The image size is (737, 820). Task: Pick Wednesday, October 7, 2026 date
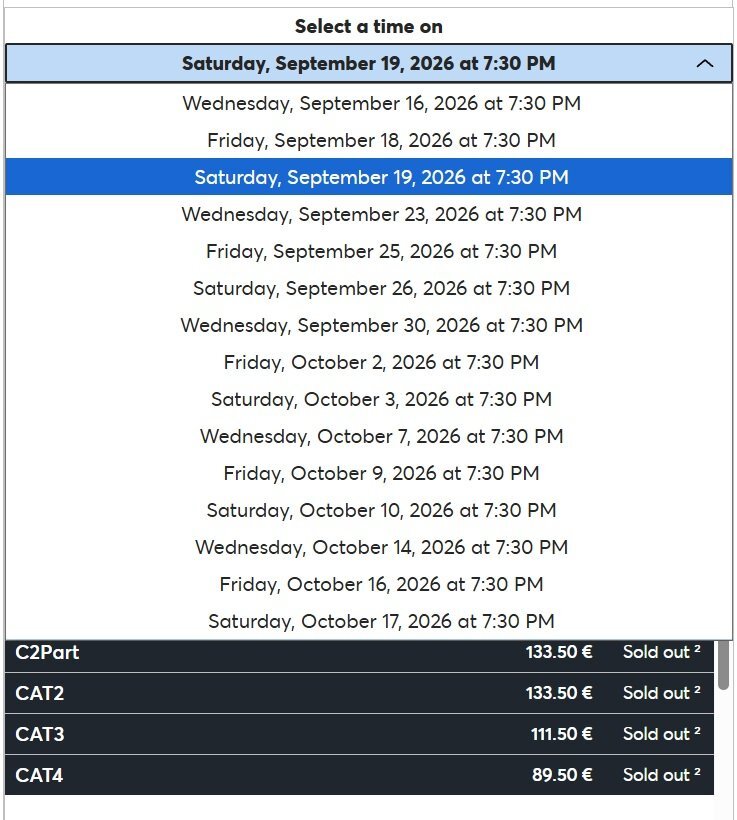381,436
